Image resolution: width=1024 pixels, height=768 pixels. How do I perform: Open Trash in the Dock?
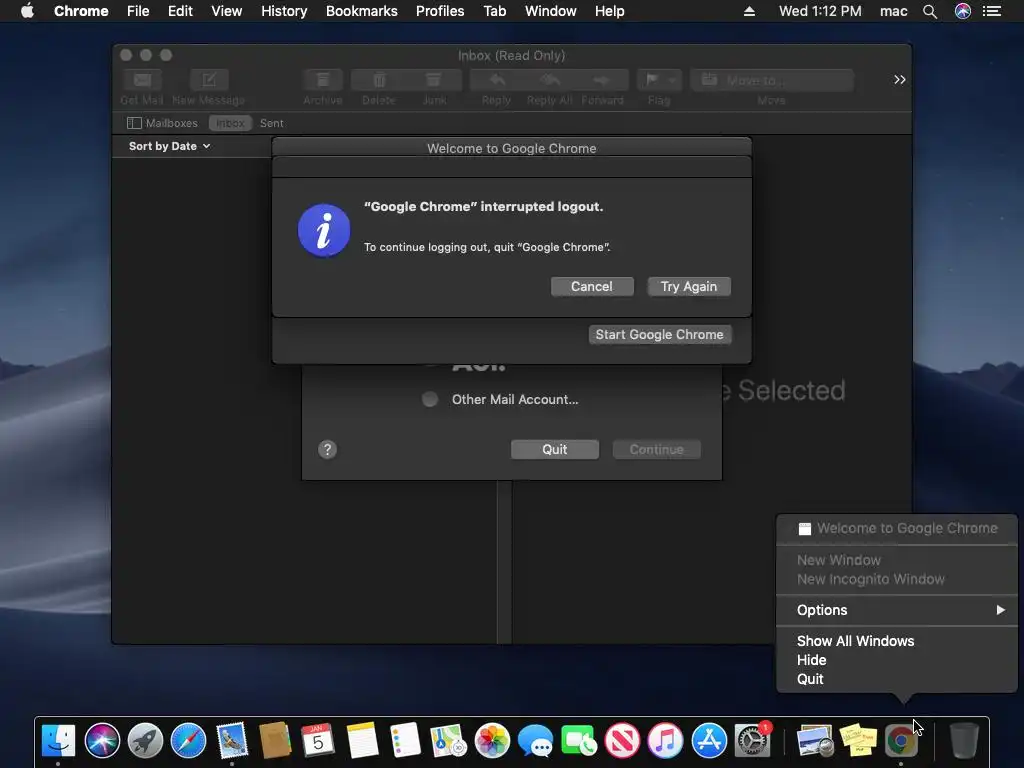963,741
